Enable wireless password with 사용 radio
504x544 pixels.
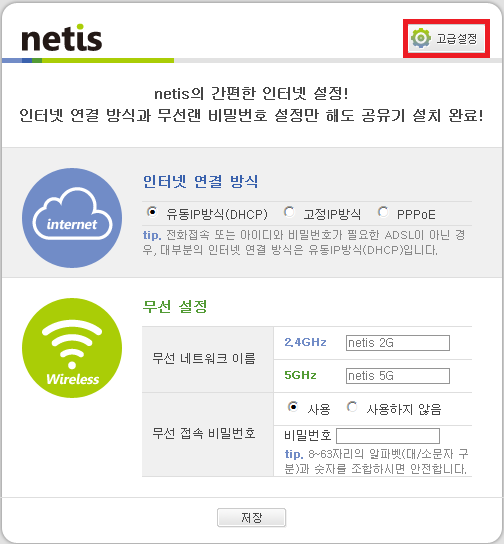click(293, 407)
